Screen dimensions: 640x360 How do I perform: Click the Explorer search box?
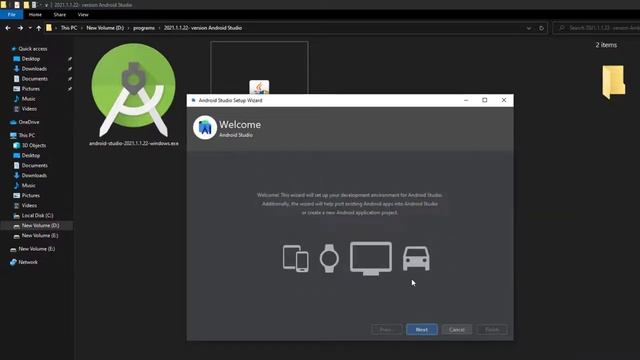point(596,28)
